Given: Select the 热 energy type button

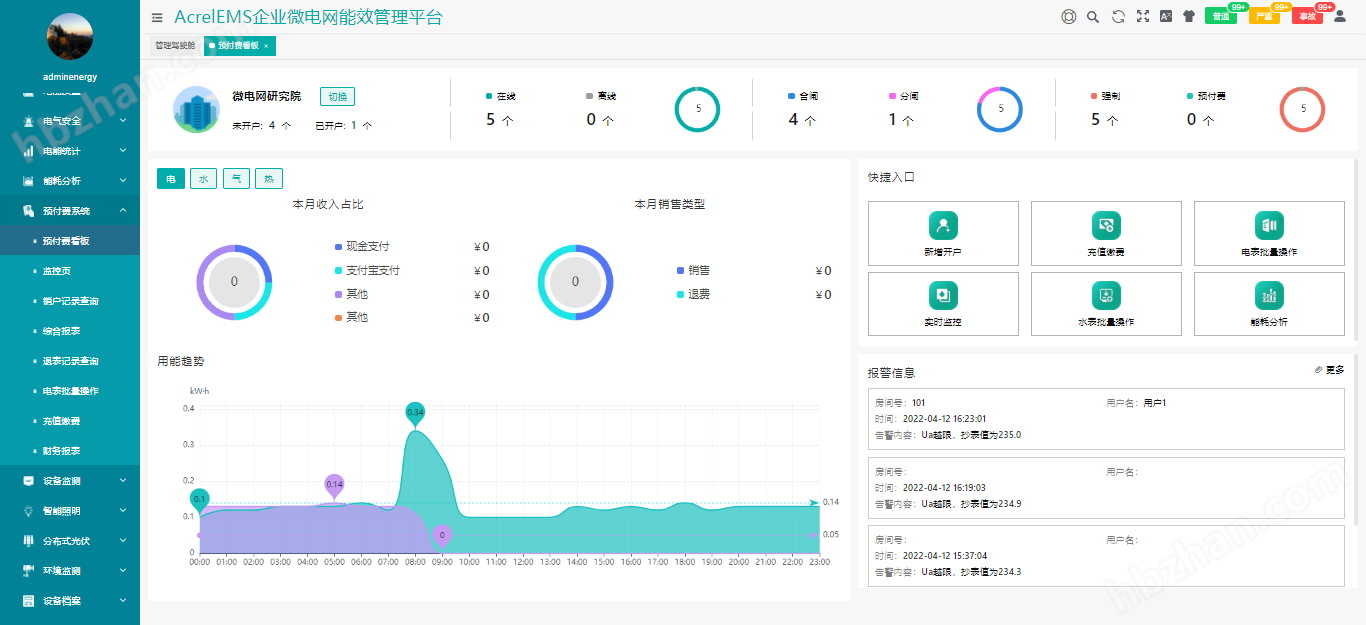Looking at the screenshot, I should pyautogui.click(x=267, y=178).
